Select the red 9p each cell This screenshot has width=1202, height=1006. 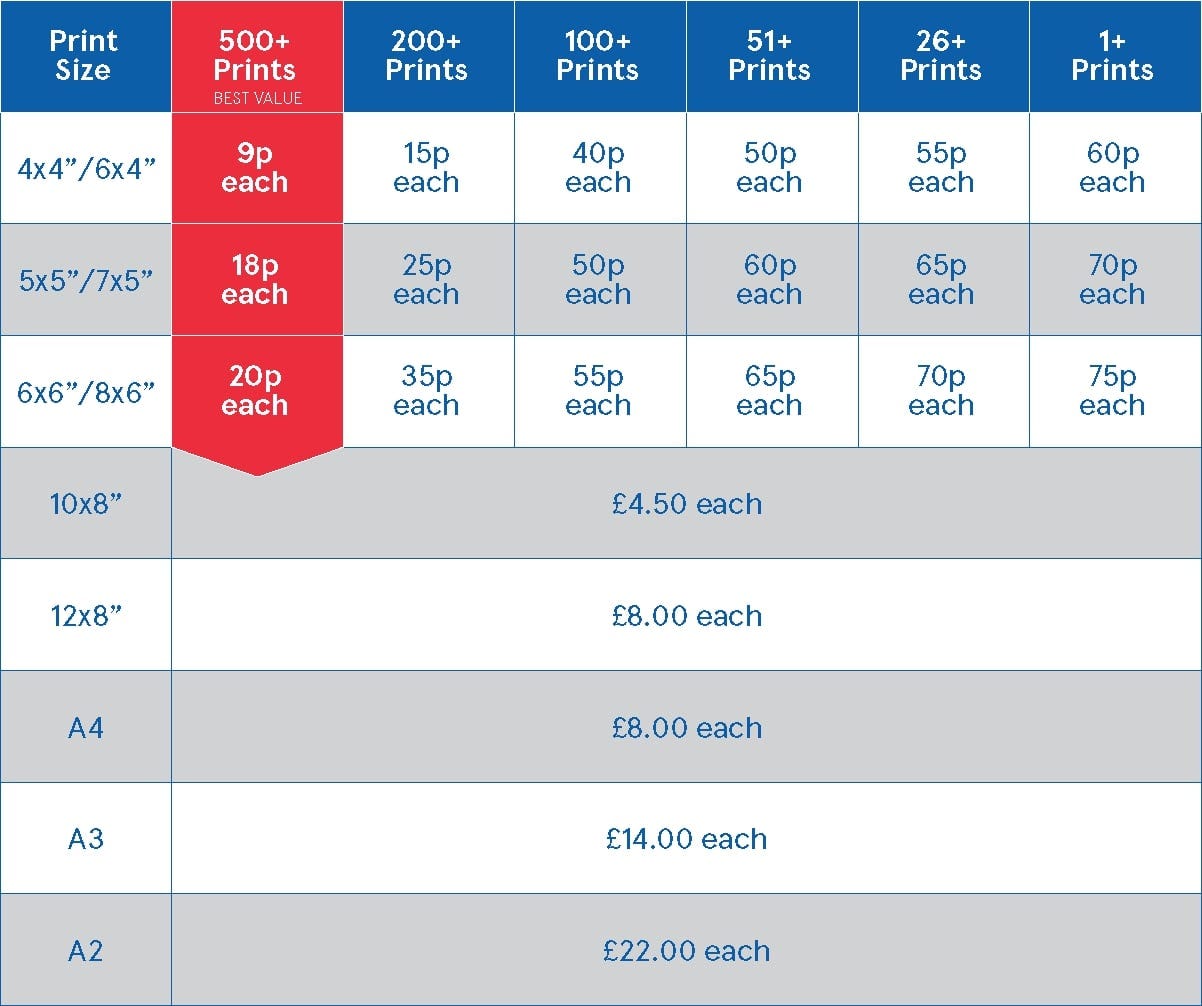[257, 168]
